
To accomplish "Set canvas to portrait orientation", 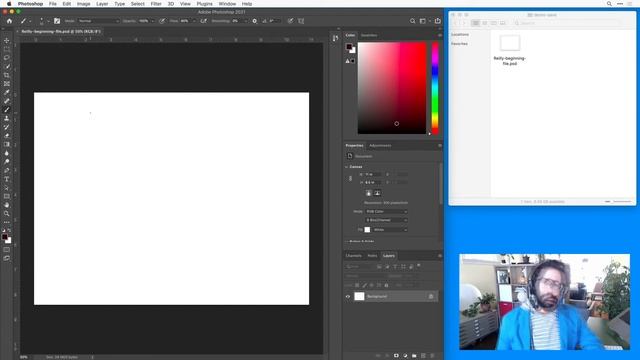I will (x=368, y=193).
